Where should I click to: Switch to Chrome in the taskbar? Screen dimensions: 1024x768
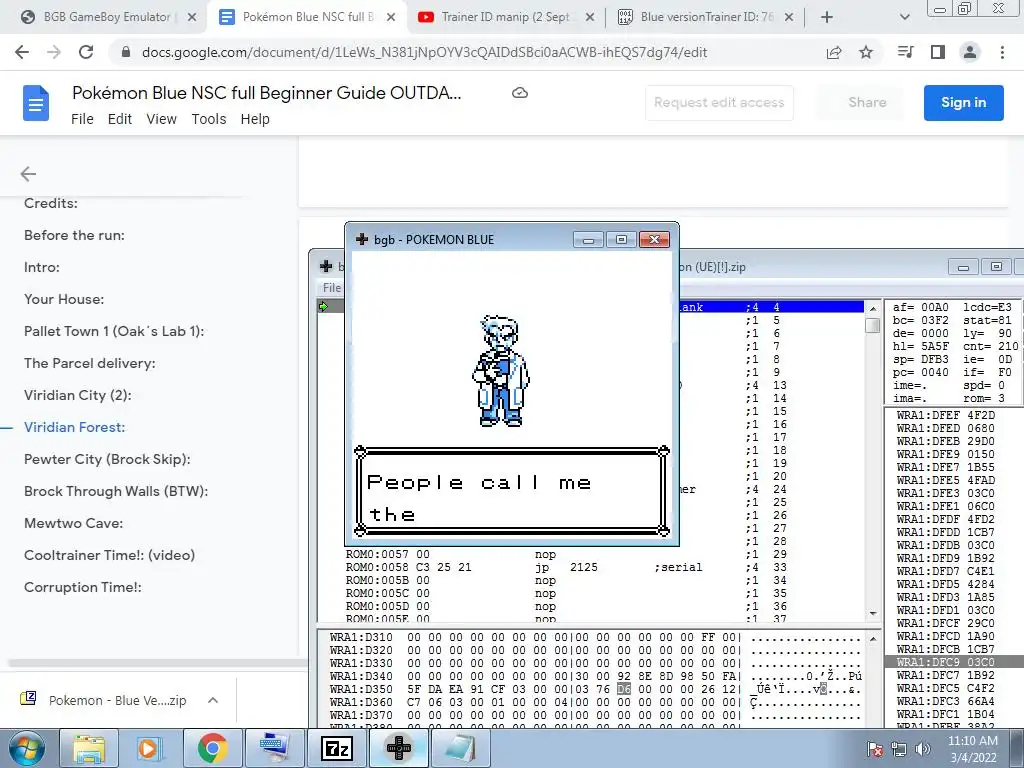[x=212, y=748]
